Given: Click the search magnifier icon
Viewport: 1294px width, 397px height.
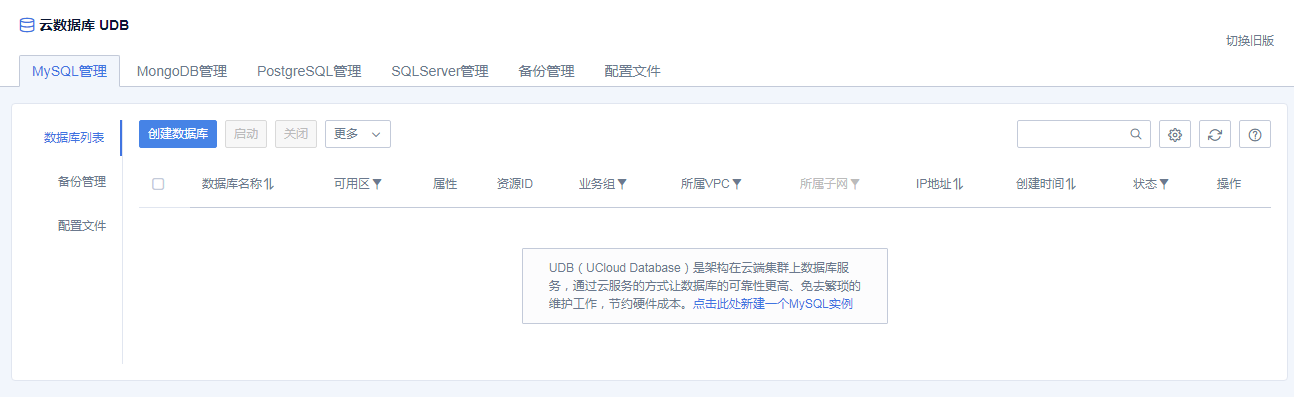Looking at the screenshot, I should tap(1135, 134).
